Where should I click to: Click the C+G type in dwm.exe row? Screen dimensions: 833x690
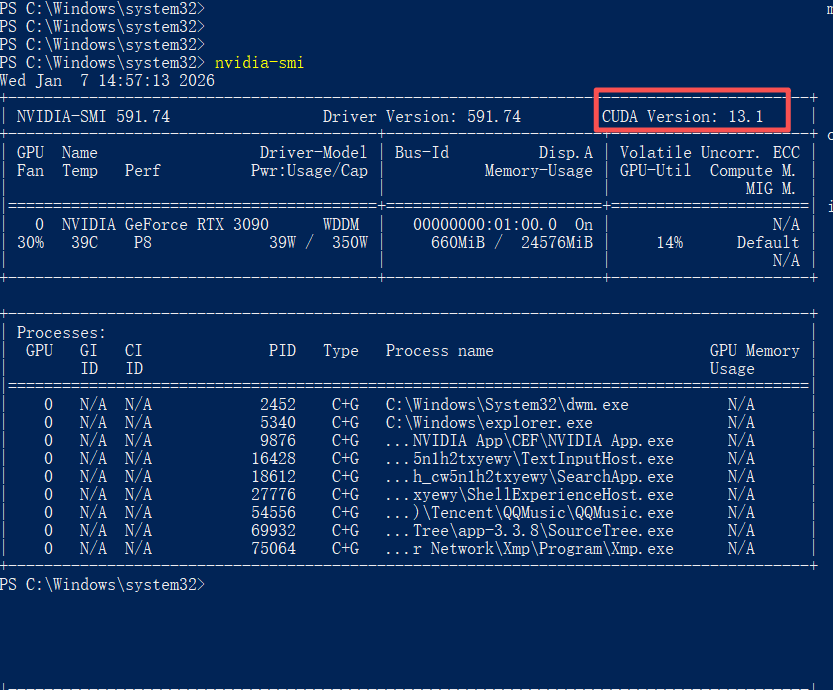(345, 405)
